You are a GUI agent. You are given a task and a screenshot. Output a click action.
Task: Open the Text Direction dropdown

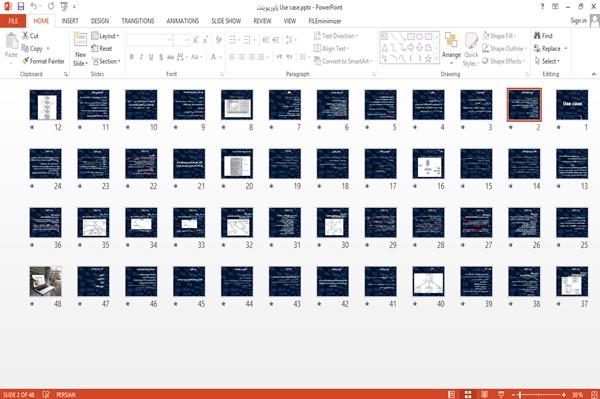point(336,36)
